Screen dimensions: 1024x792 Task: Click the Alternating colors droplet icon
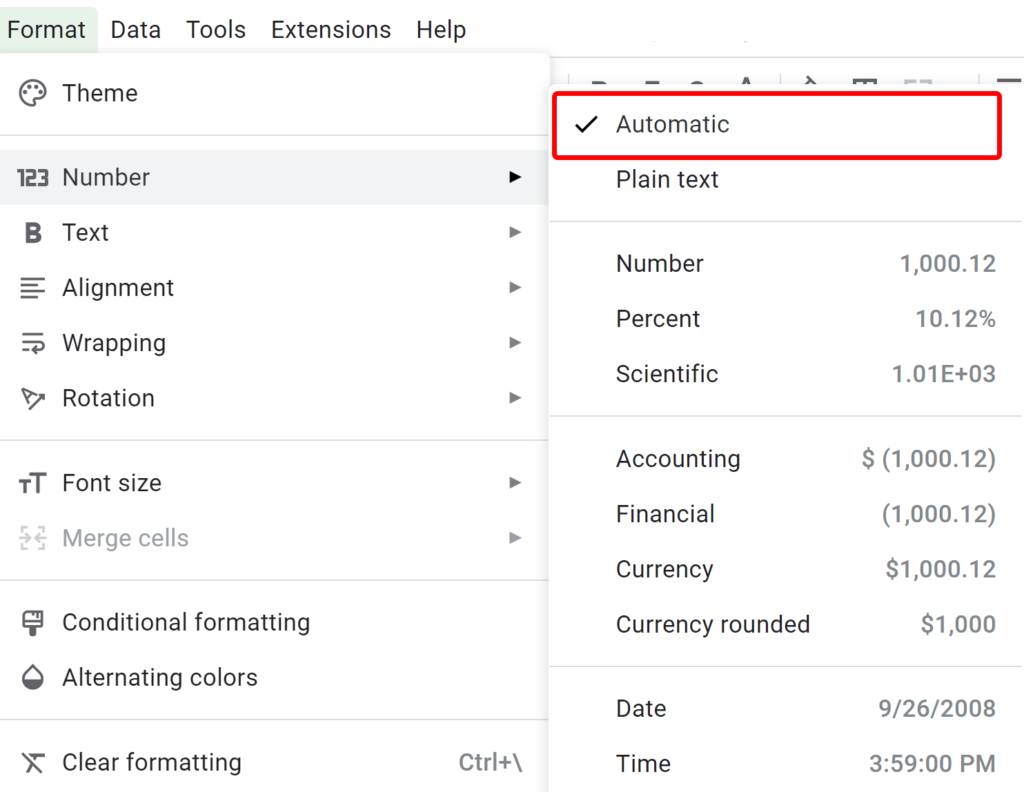coord(32,677)
